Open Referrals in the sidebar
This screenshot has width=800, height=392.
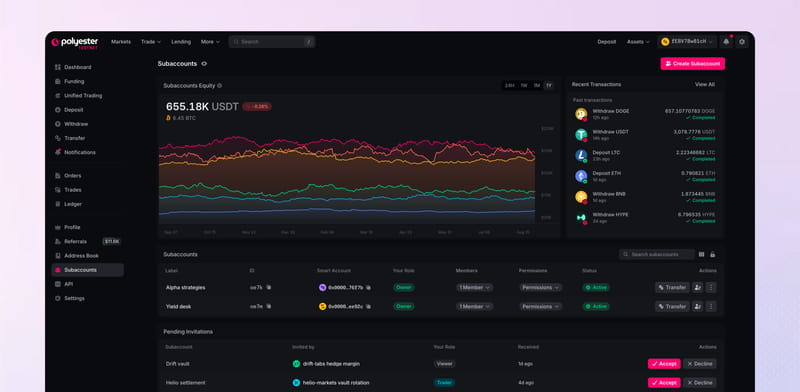pos(87,241)
